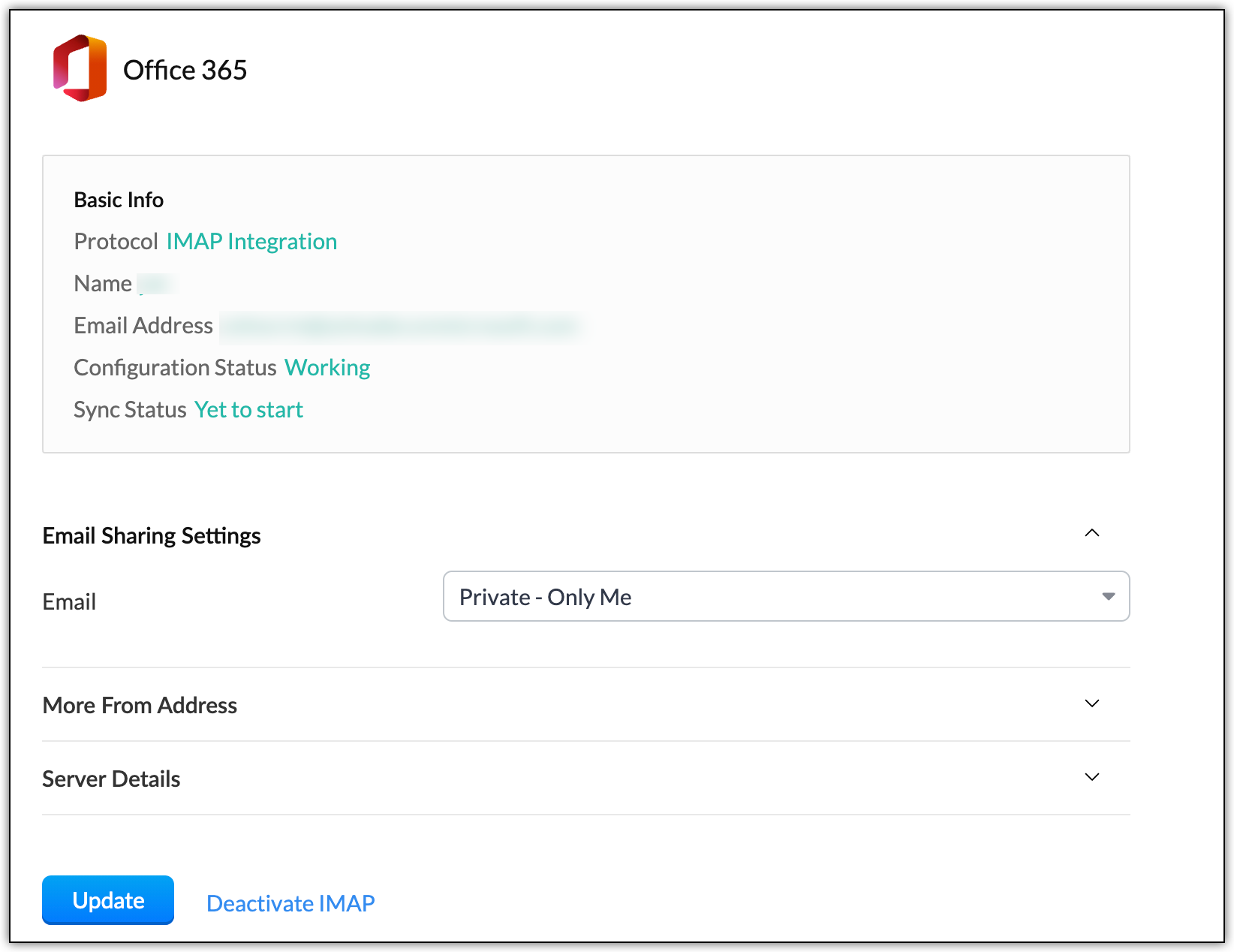
Task: Click the Working configuration status text
Action: (327, 368)
